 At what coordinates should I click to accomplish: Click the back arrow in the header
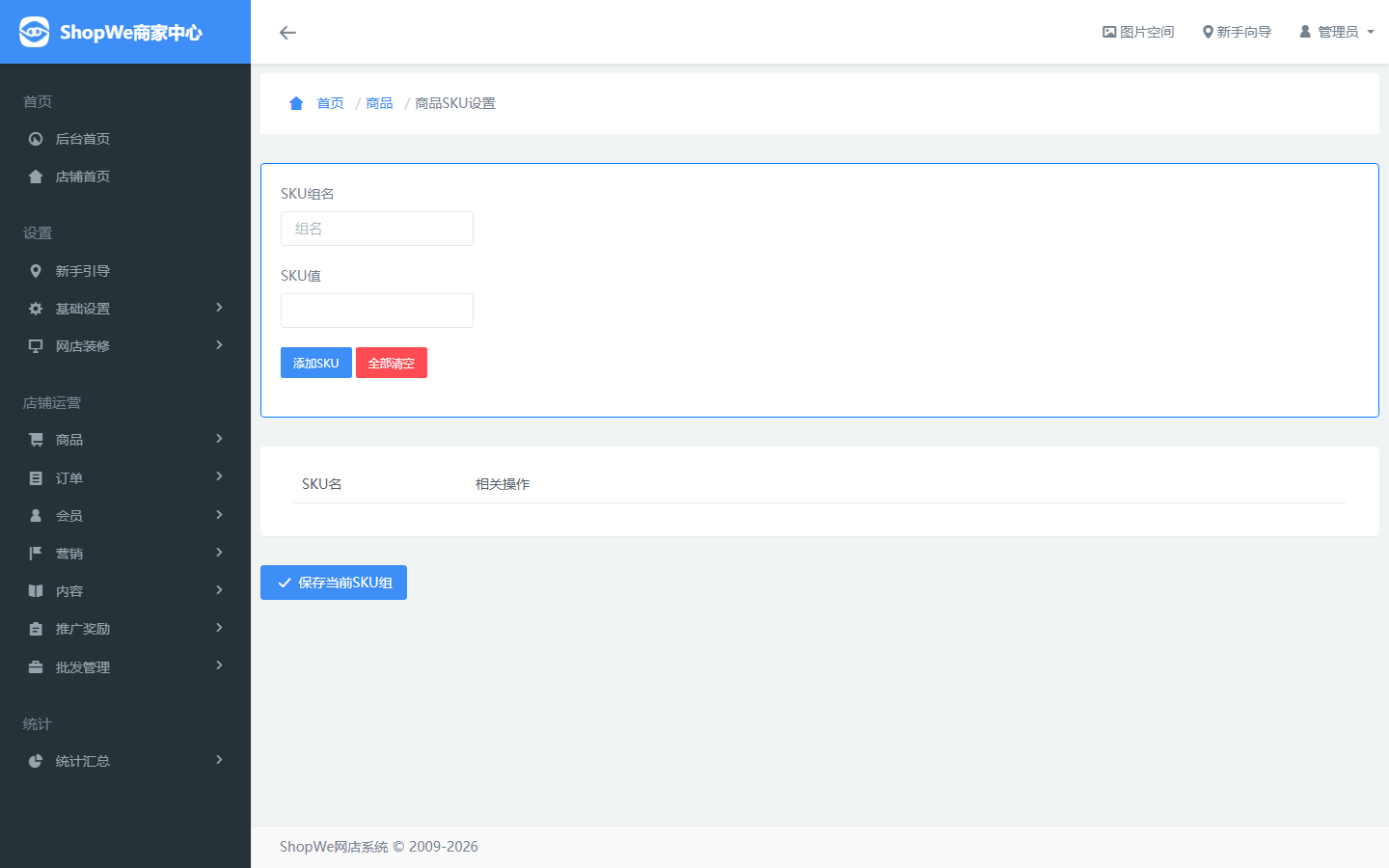(287, 33)
